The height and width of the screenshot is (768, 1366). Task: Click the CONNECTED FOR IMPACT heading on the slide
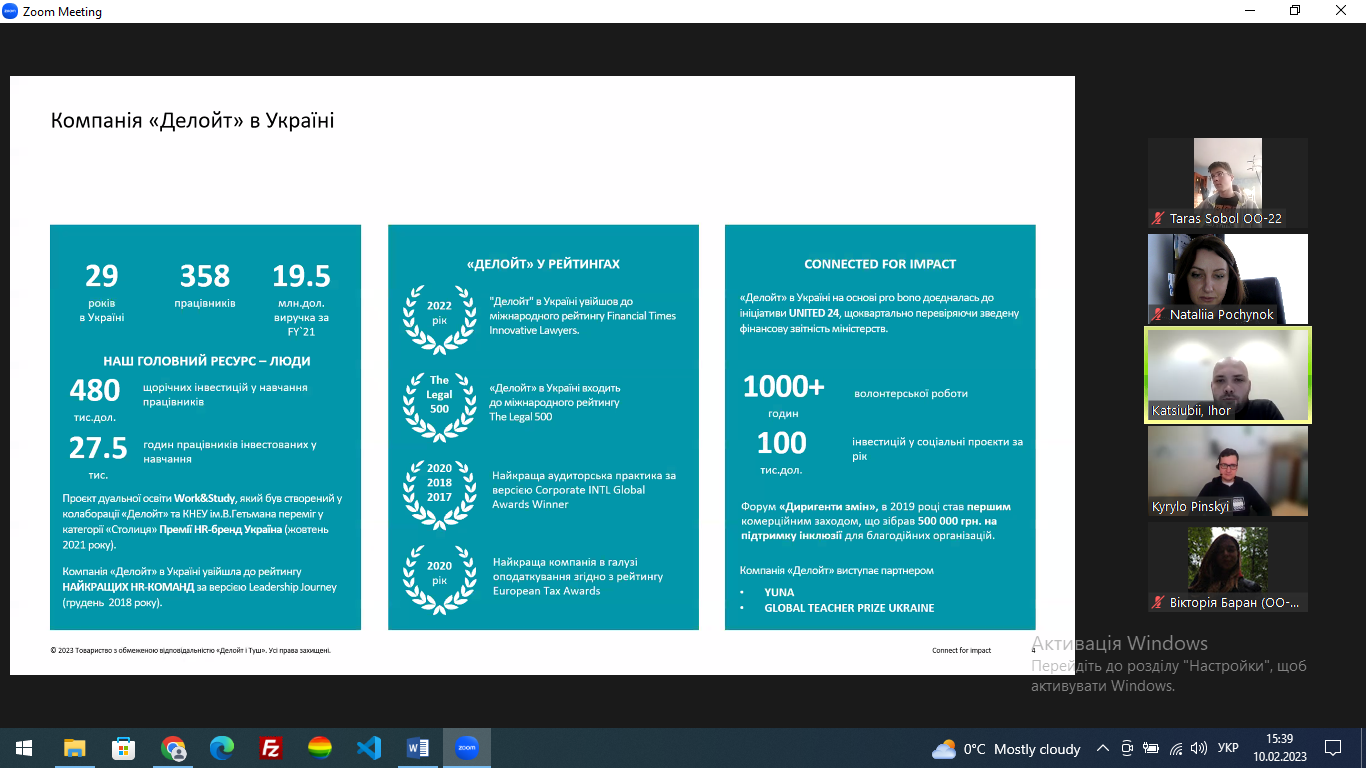pyautogui.click(x=880, y=264)
